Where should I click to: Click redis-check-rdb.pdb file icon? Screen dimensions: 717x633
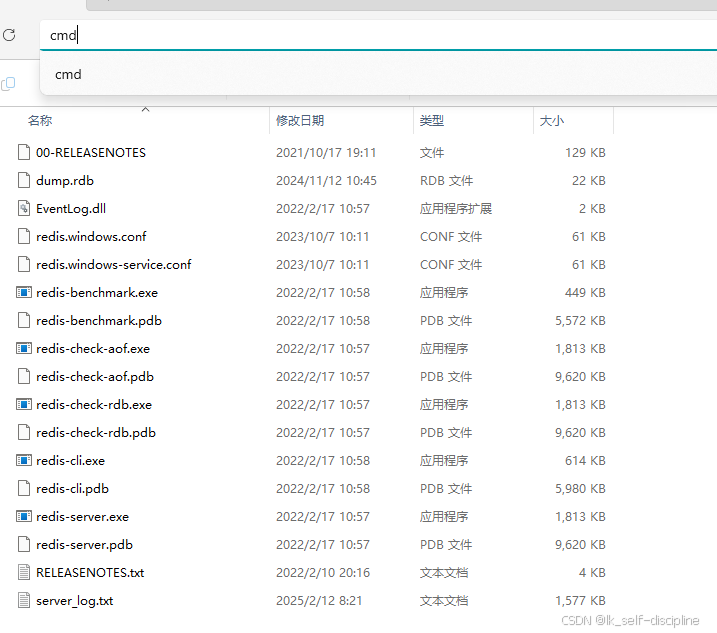[24, 432]
